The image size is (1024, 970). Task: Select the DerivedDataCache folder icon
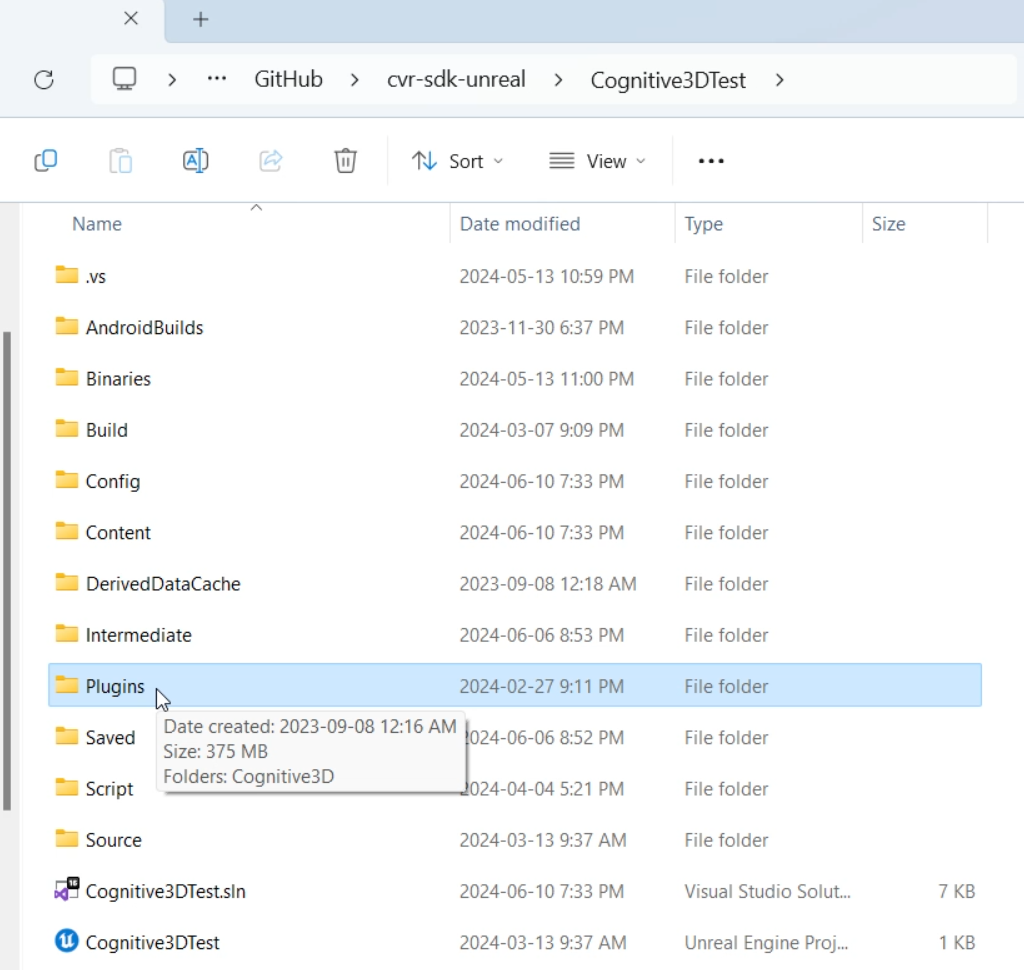(67, 582)
